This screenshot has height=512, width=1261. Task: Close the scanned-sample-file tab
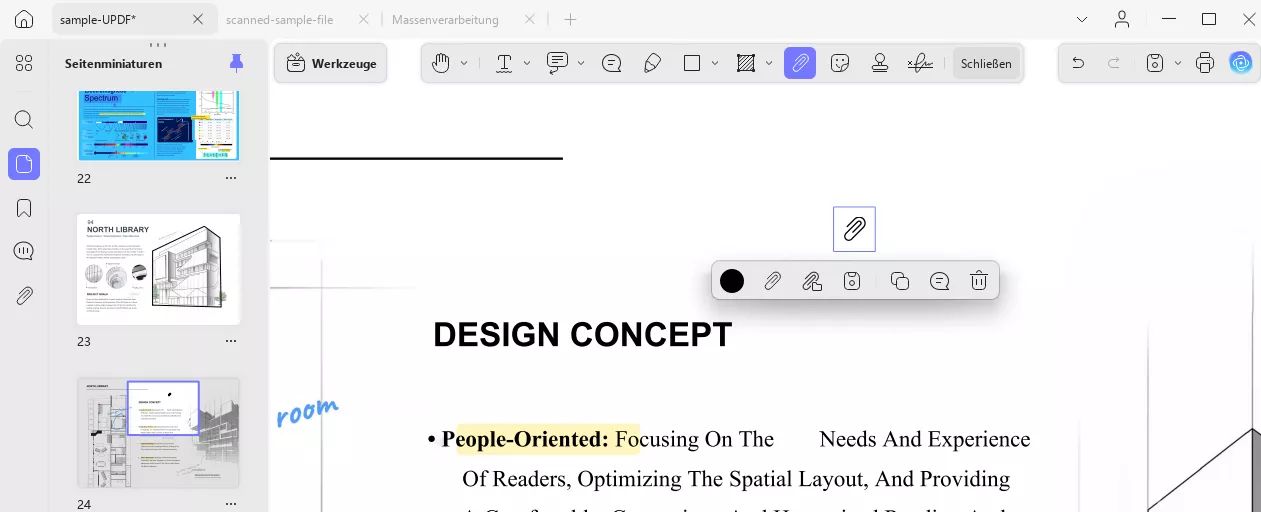363,19
